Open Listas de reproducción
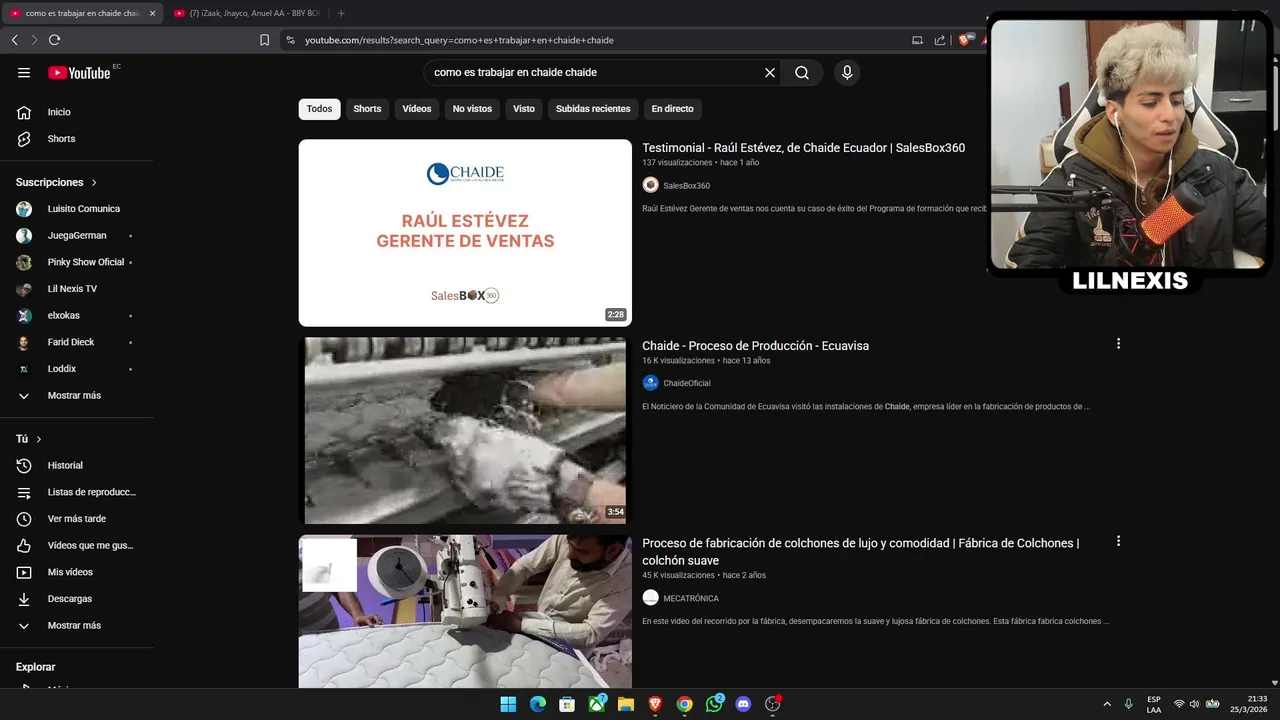Screen dimensions: 1280x720 tap(76, 492)
